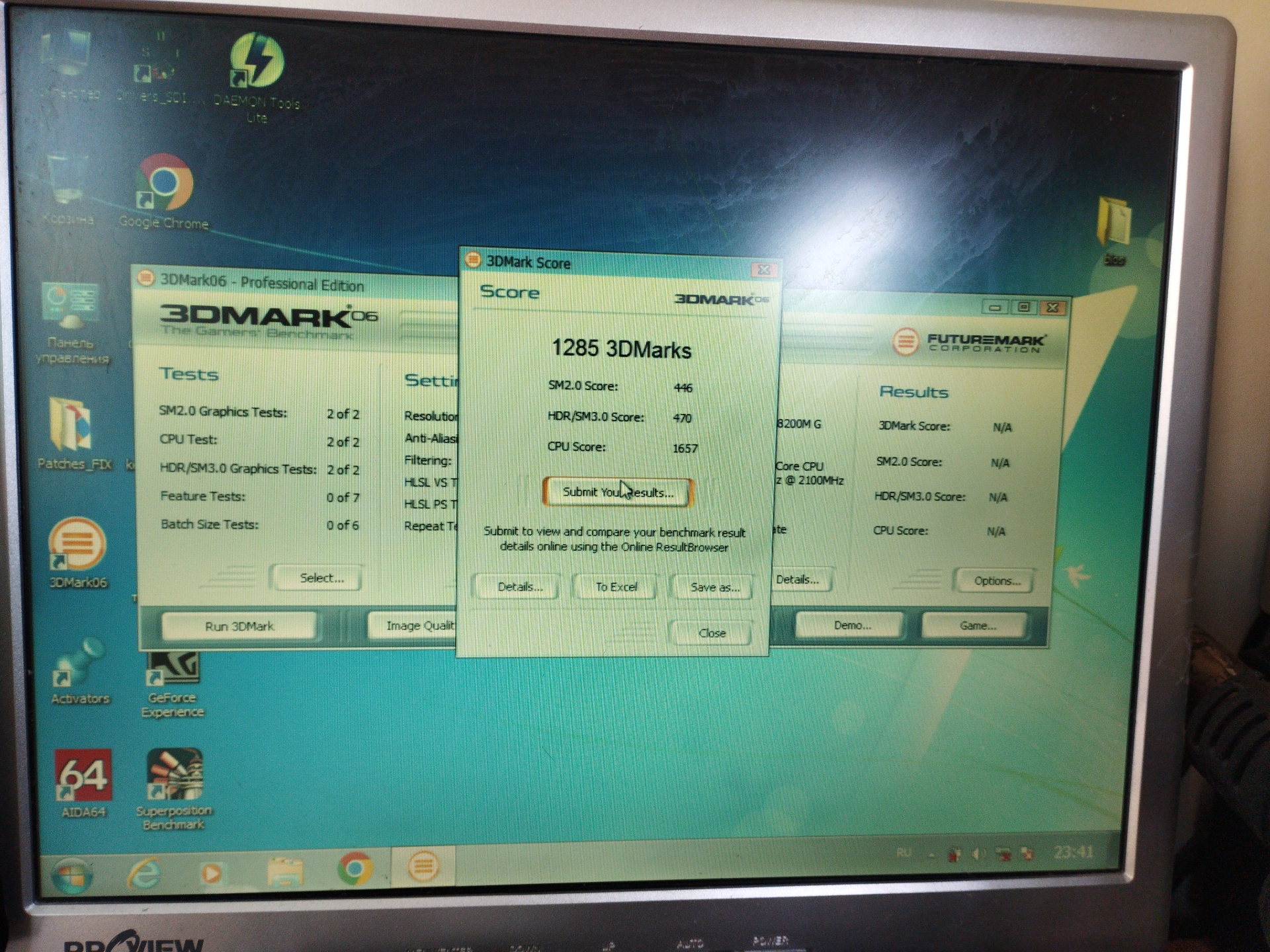Click the CPU Score value '1657'
The image size is (1270, 952).
click(x=685, y=448)
